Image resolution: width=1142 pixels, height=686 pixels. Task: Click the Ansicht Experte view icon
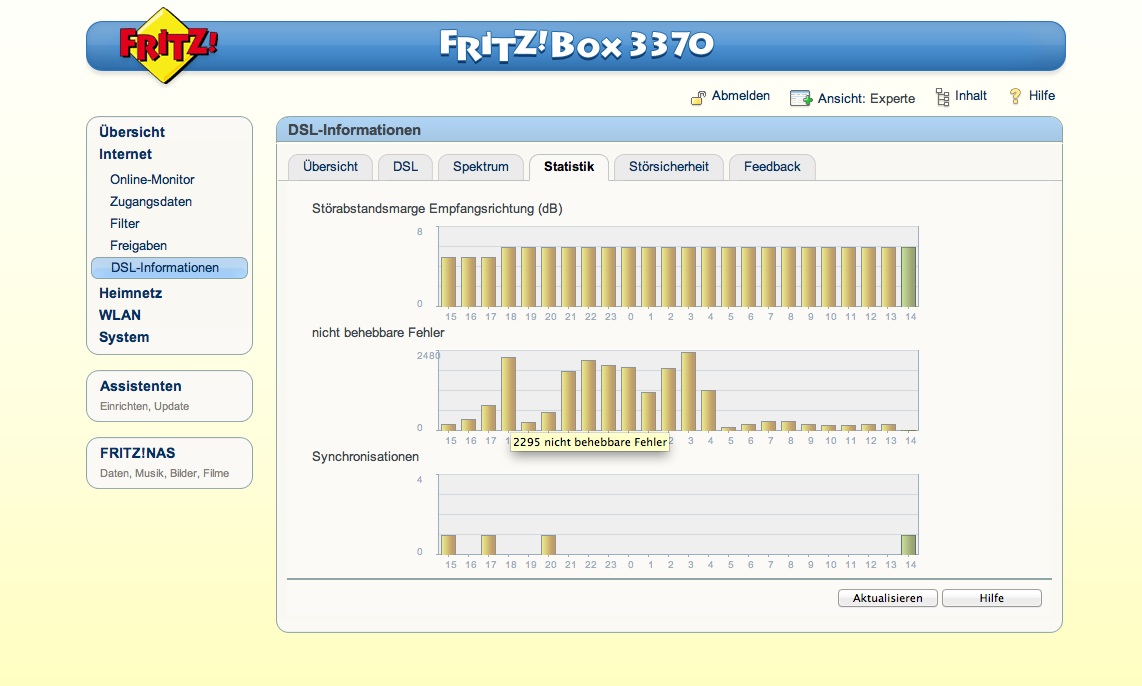pos(800,98)
